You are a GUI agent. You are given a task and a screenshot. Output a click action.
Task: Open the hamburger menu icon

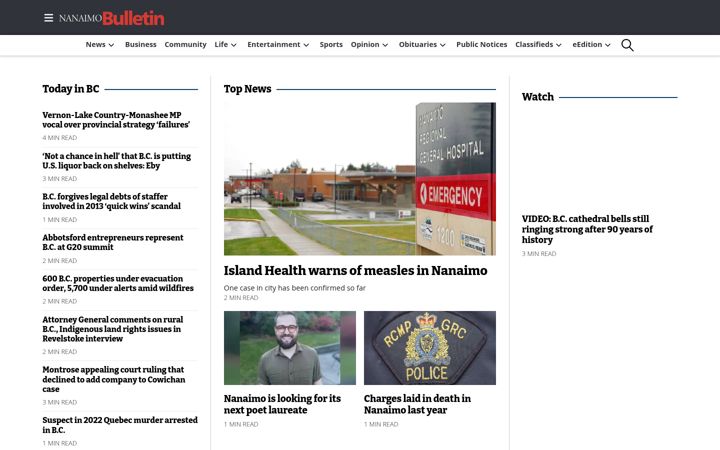(x=48, y=18)
